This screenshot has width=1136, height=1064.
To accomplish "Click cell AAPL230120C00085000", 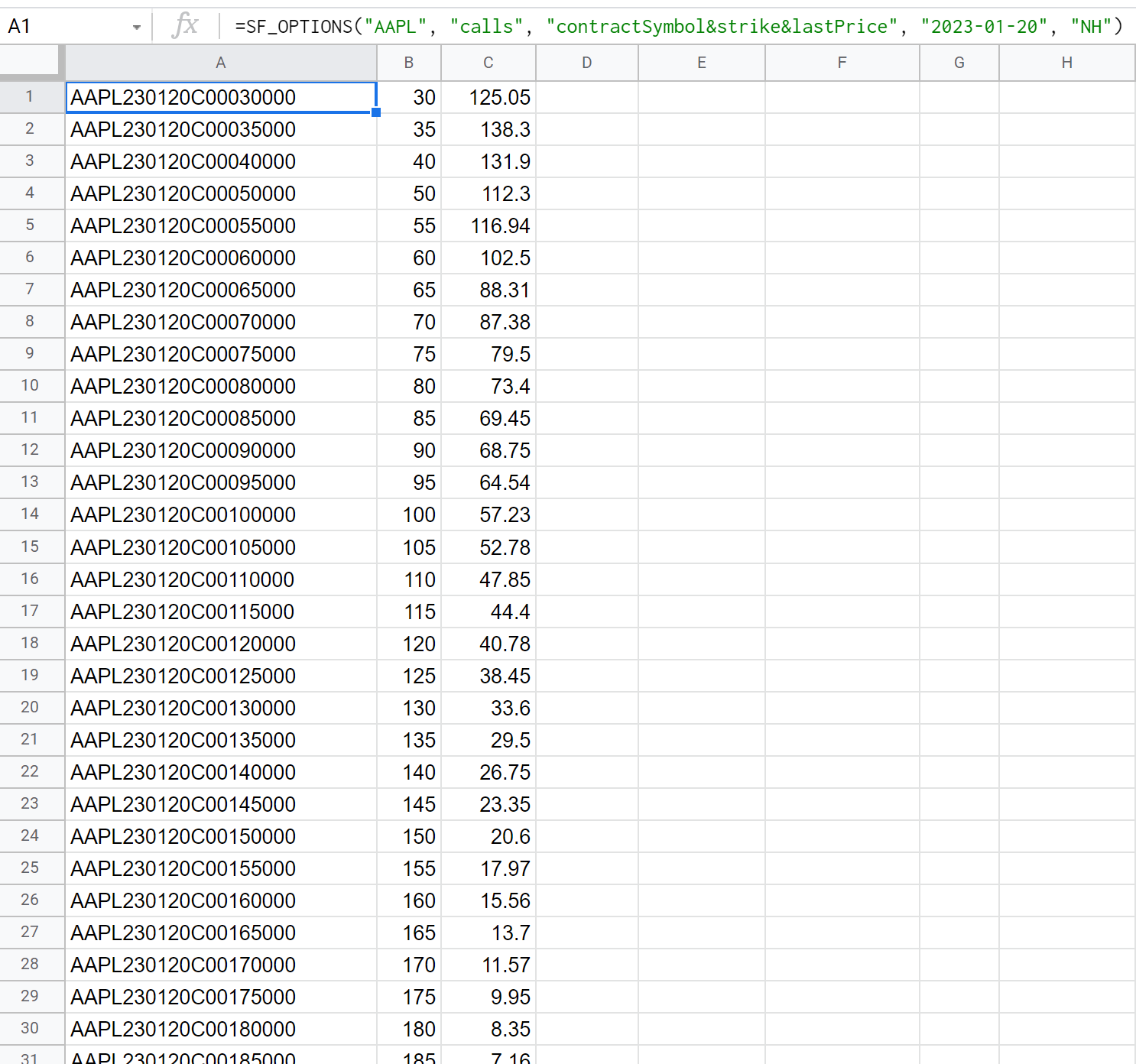I will tap(221, 418).
